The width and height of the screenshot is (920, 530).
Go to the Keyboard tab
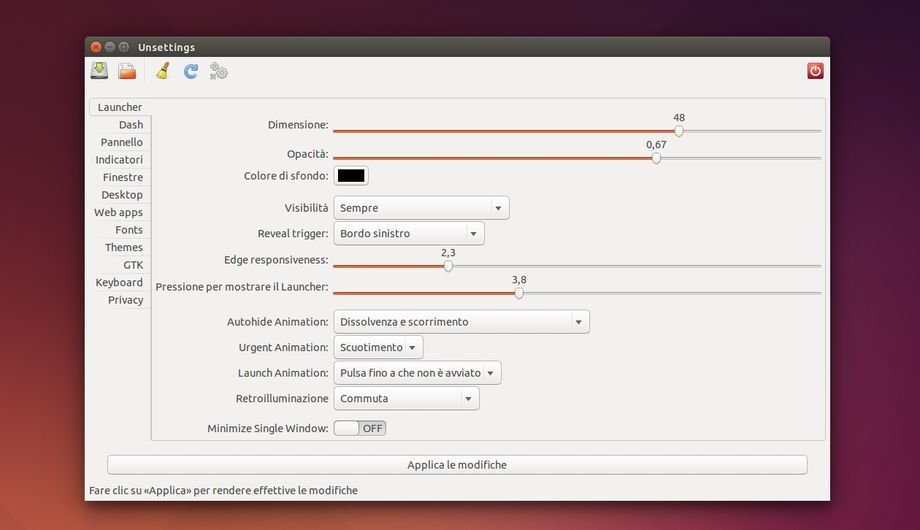[x=119, y=282]
